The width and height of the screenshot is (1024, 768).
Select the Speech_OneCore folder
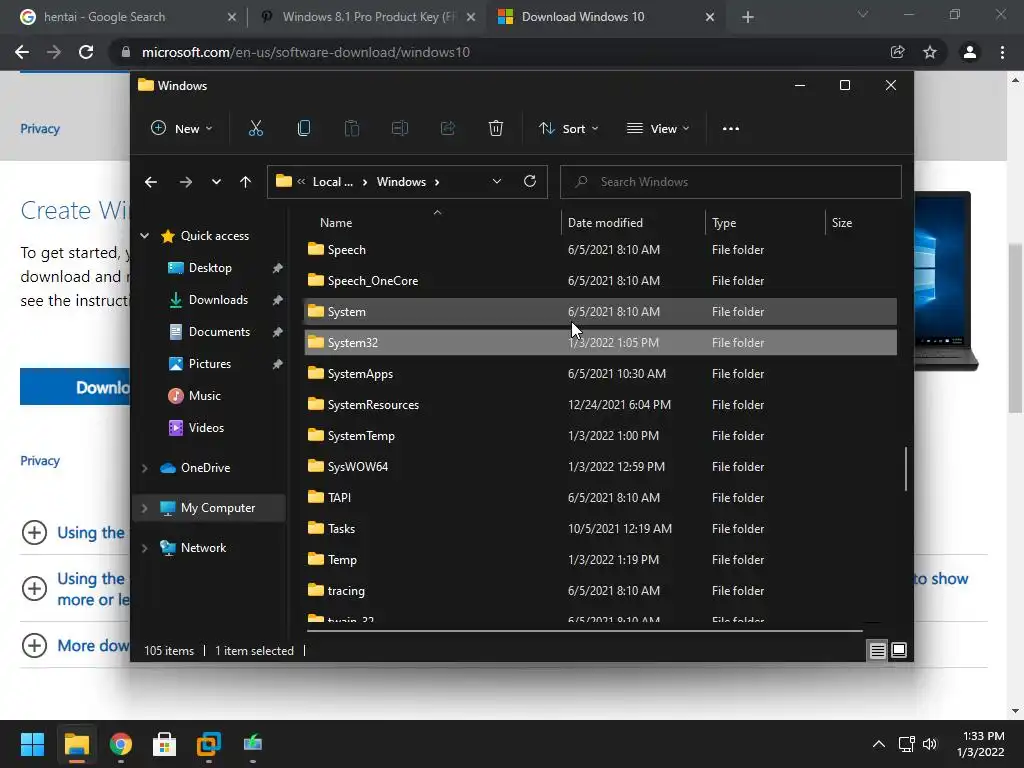(x=600, y=281)
